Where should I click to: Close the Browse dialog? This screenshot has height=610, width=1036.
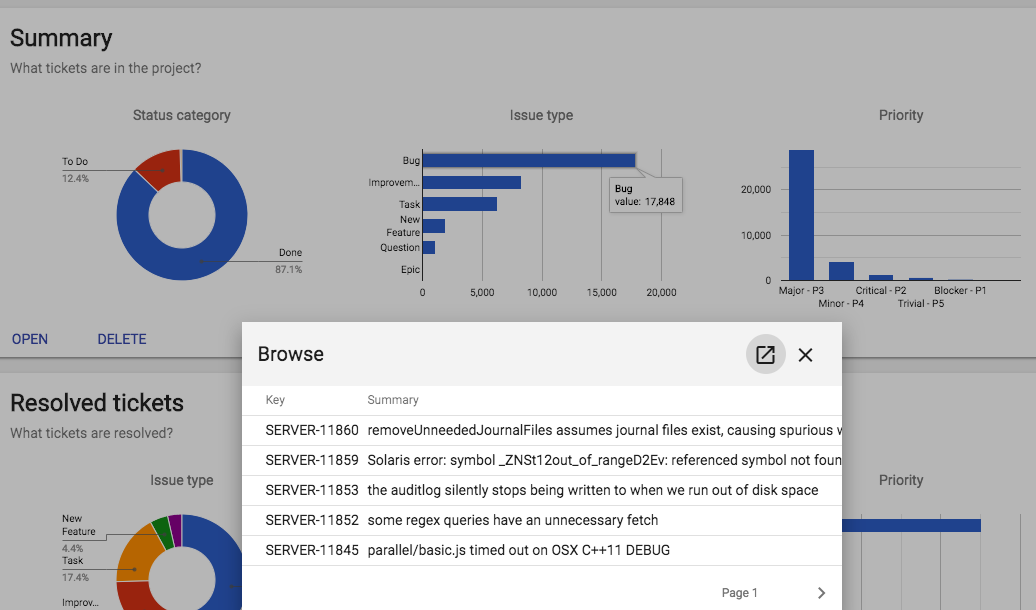click(806, 355)
